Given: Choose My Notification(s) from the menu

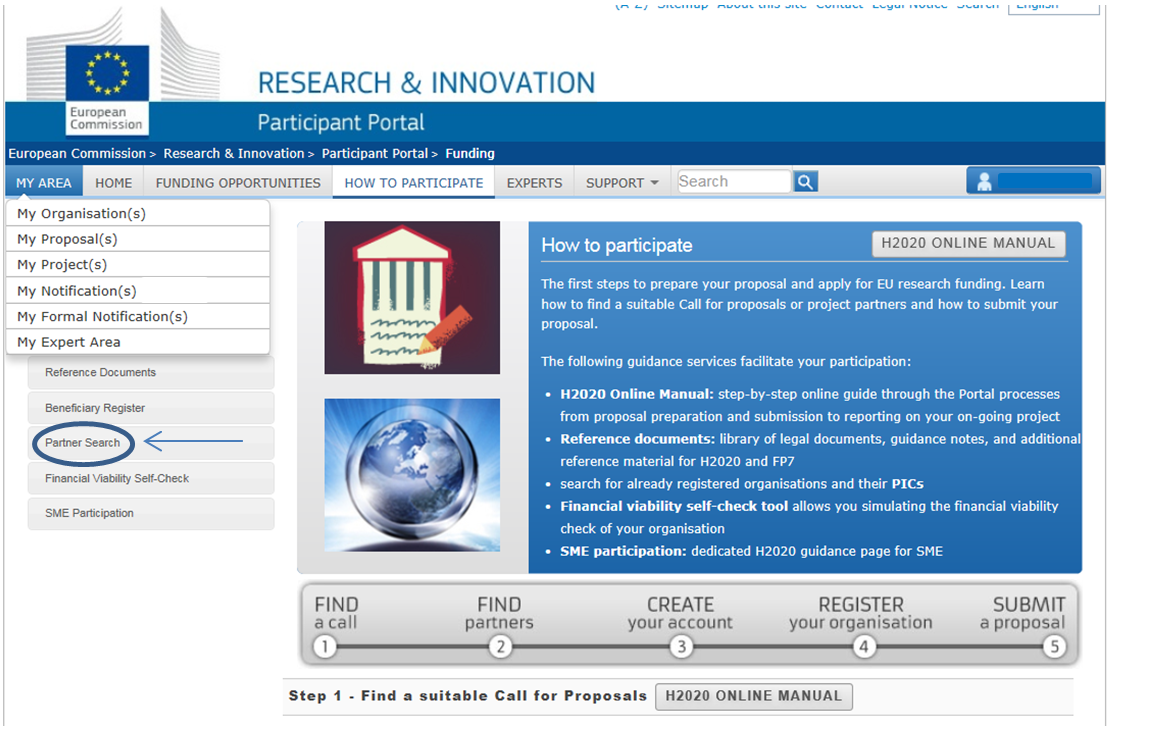Looking at the screenshot, I should [138, 291].
